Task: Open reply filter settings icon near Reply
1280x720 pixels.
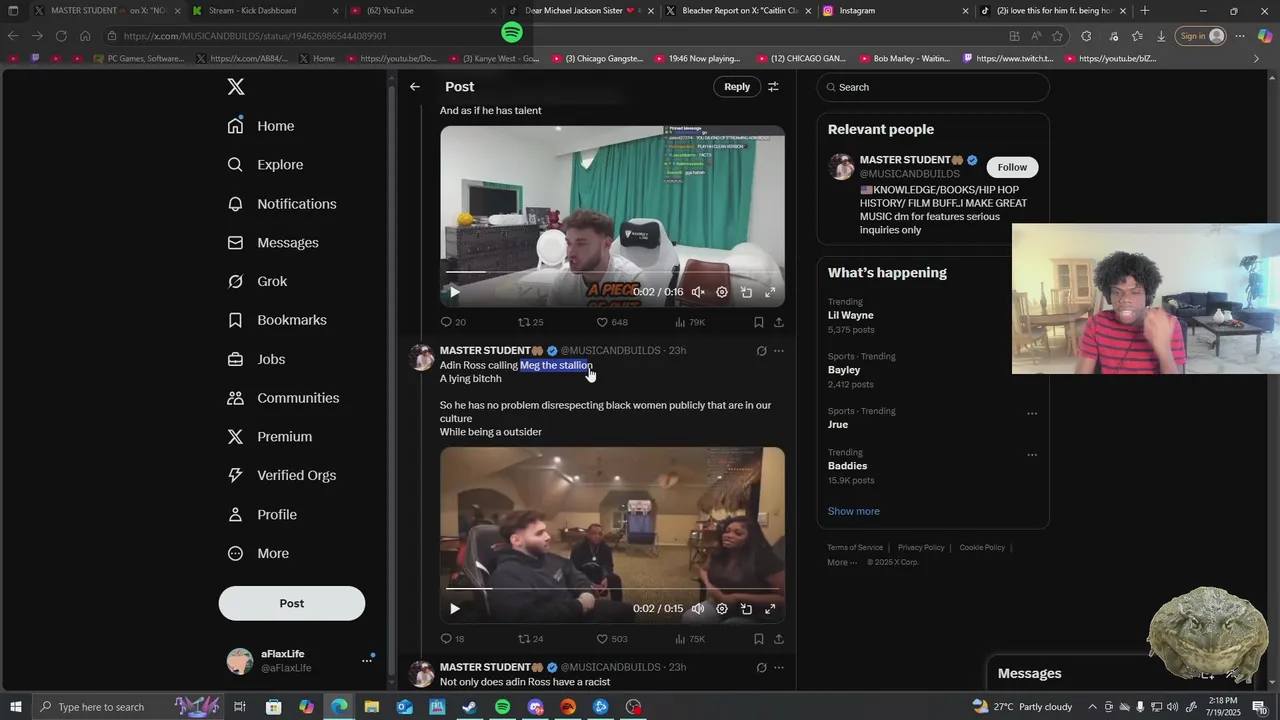Action: [773, 87]
